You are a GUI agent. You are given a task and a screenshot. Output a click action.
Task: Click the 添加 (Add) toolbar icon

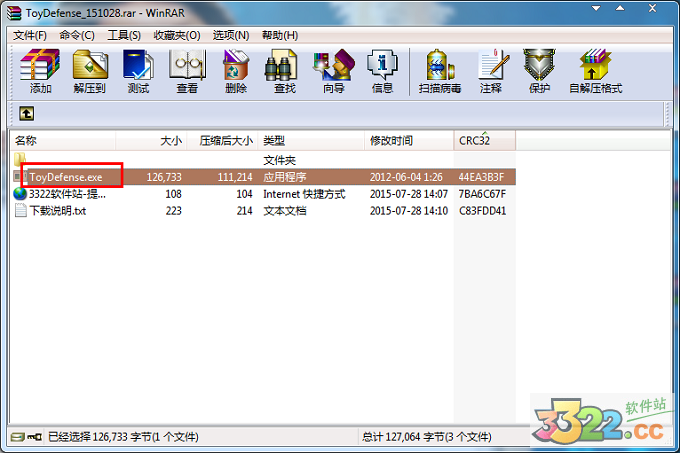40,65
